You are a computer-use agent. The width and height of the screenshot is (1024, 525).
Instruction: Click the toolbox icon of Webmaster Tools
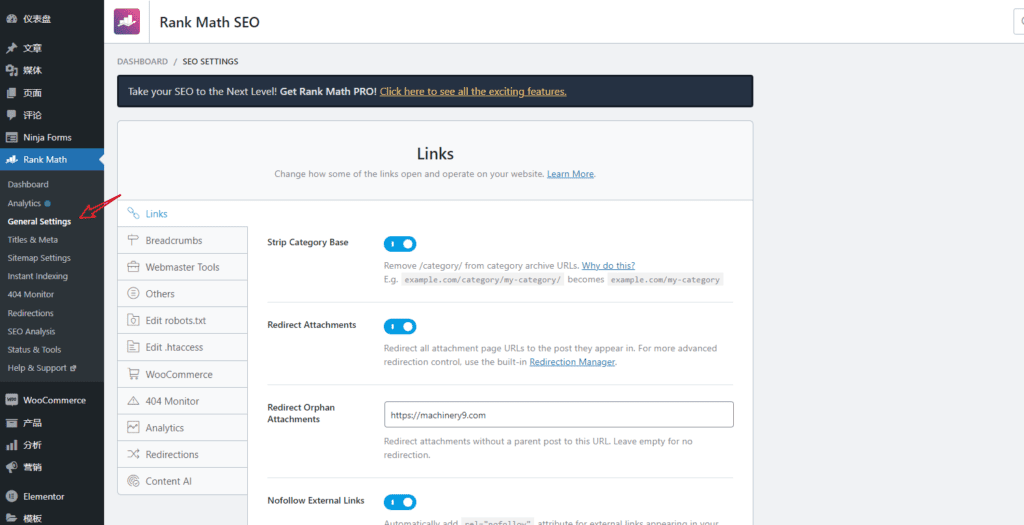coord(133,267)
